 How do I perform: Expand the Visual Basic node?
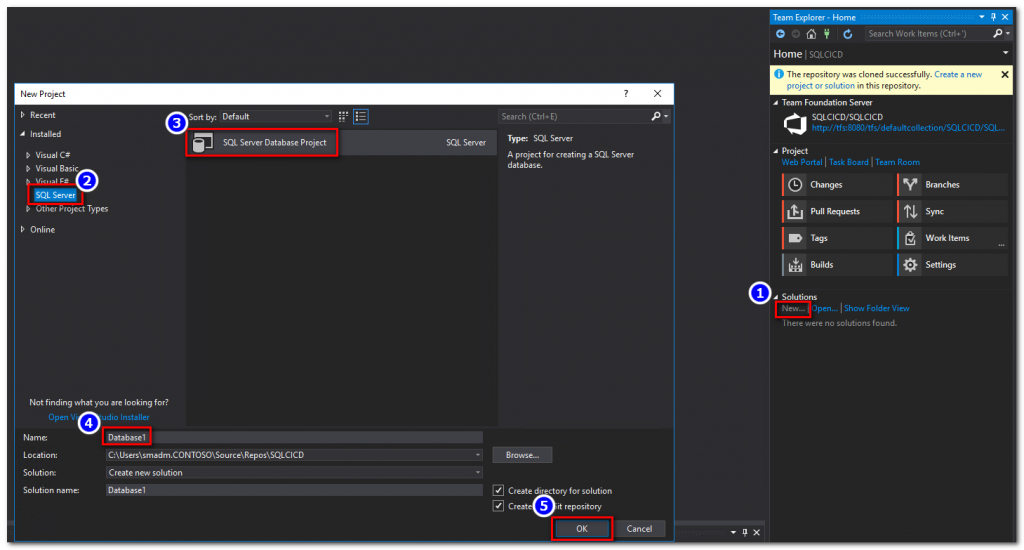(28, 169)
